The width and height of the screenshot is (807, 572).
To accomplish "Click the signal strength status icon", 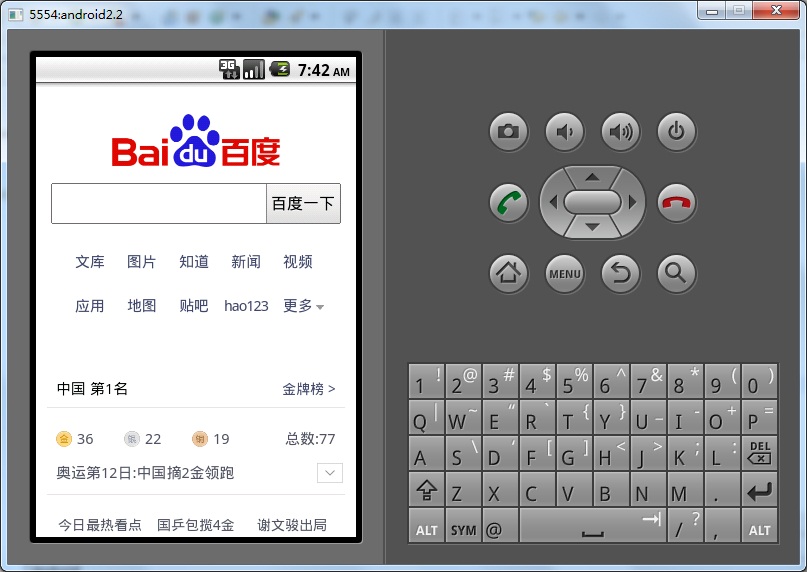I will (x=254, y=69).
